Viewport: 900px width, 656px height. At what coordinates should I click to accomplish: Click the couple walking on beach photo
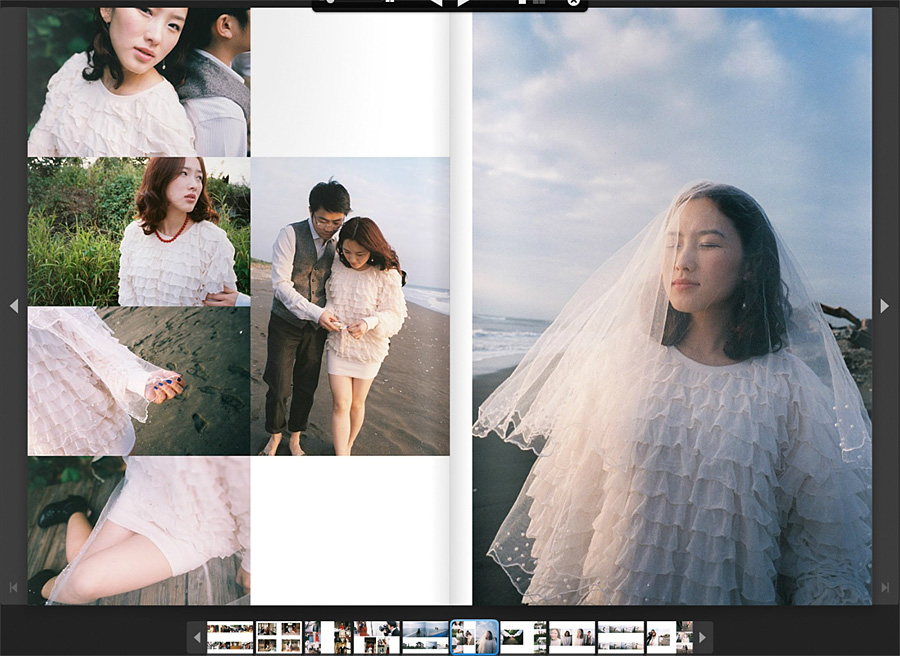[350, 306]
